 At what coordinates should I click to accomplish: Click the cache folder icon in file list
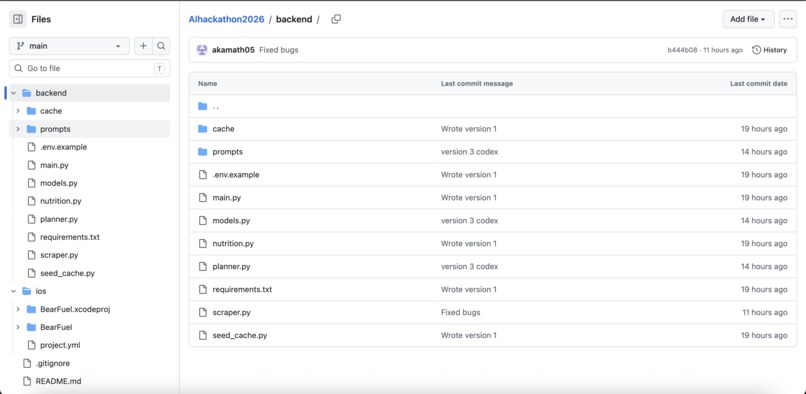pyautogui.click(x=203, y=129)
